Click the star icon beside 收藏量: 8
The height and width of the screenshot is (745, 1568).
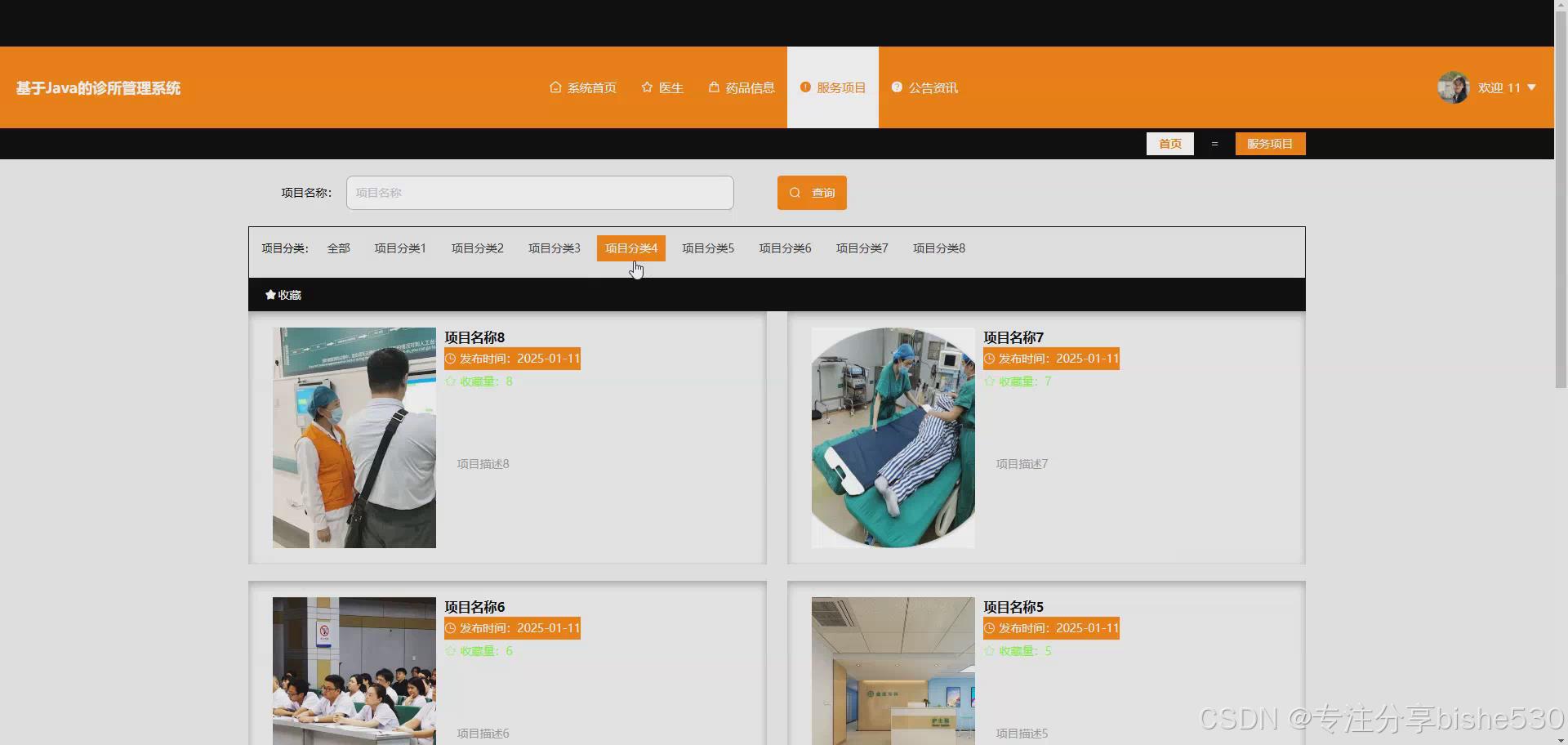(x=450, y=381)
